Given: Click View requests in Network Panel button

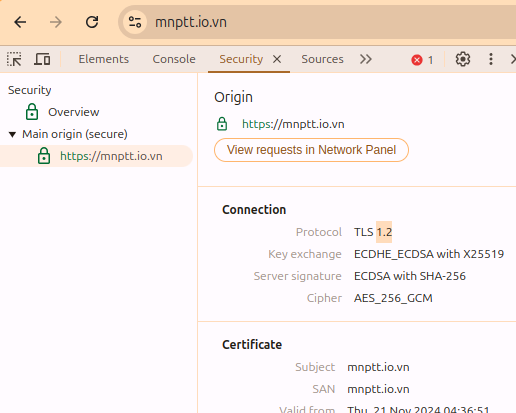Looking at the screenshot, I should pos(311,150).
